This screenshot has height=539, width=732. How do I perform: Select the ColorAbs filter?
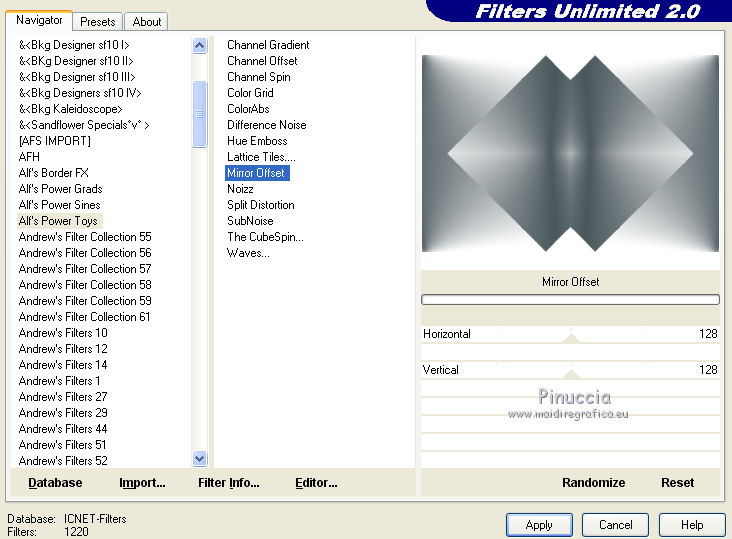248,109
